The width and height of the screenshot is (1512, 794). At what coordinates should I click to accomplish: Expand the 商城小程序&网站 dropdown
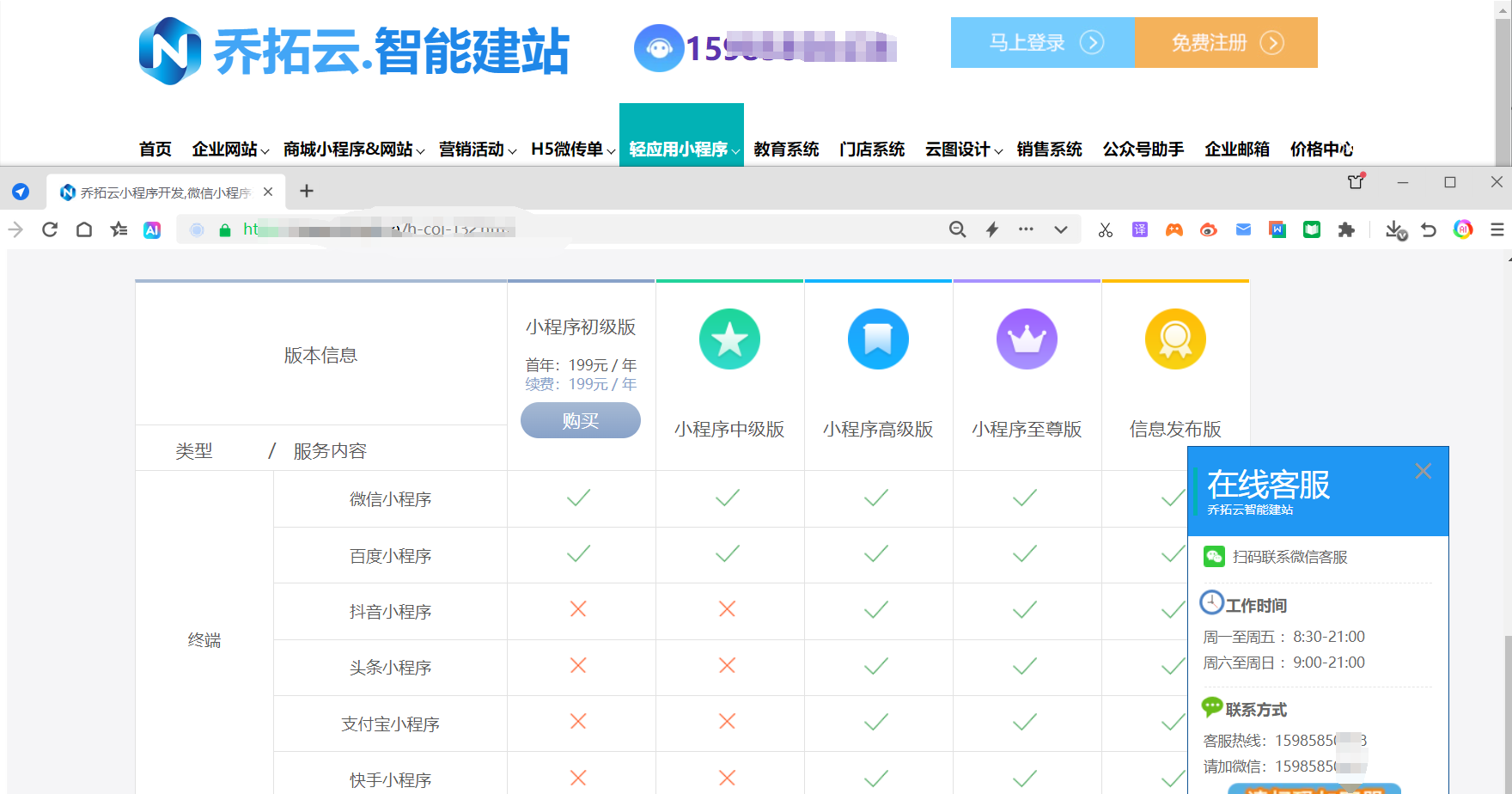click(x=354, y=150)
